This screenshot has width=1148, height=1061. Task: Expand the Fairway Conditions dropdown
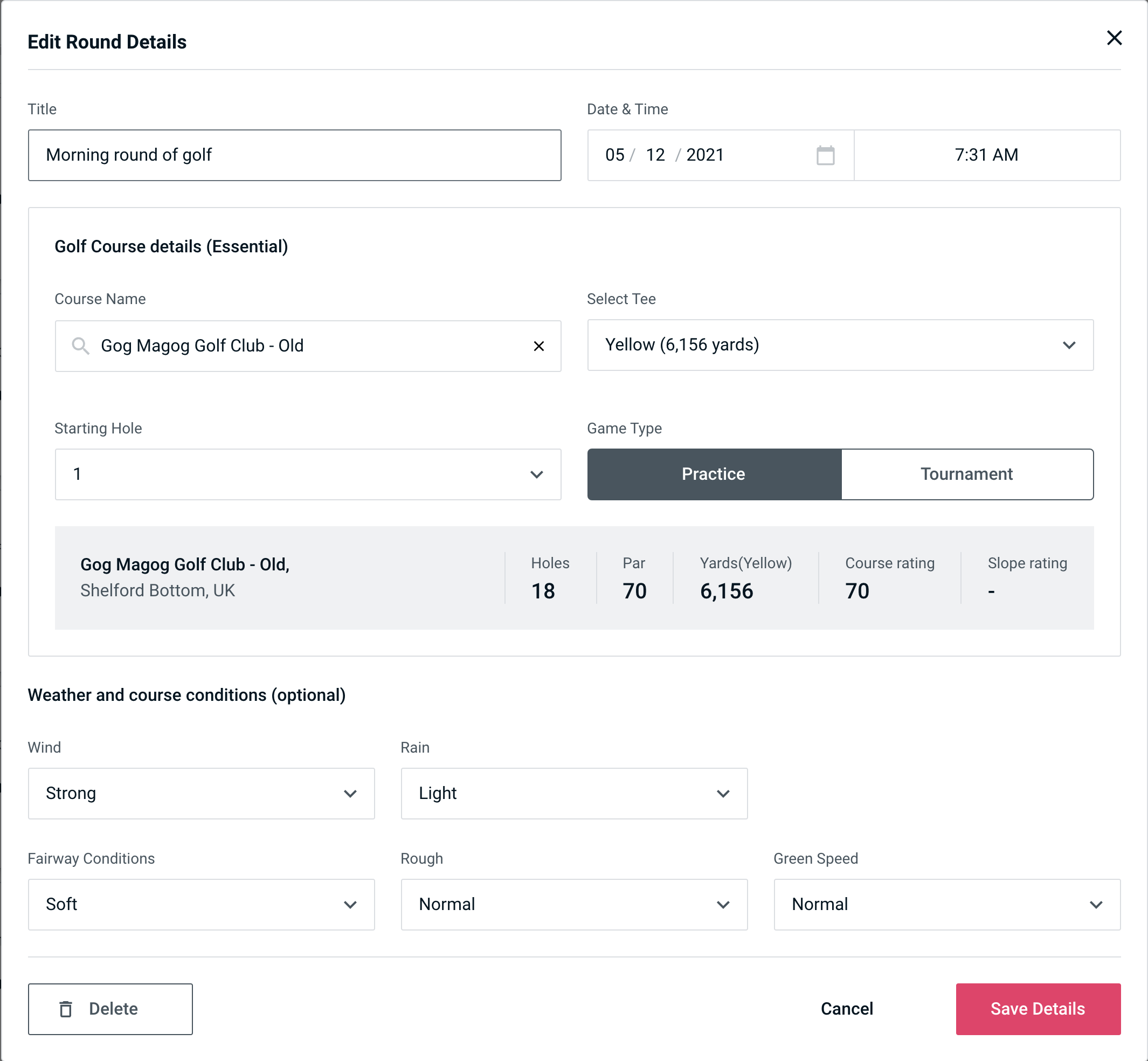201,904
